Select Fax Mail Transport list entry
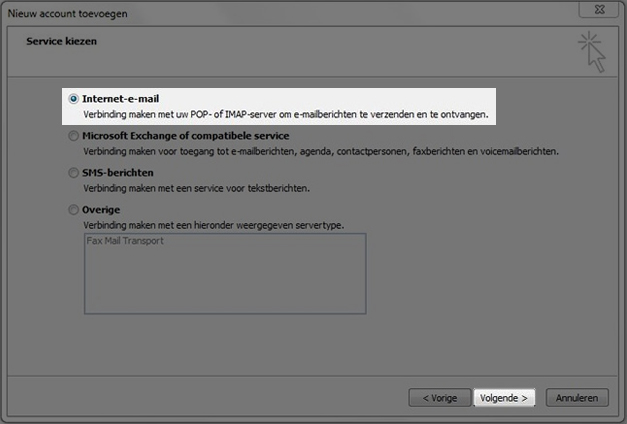This screenshot has width=627, height=424. 125,241
